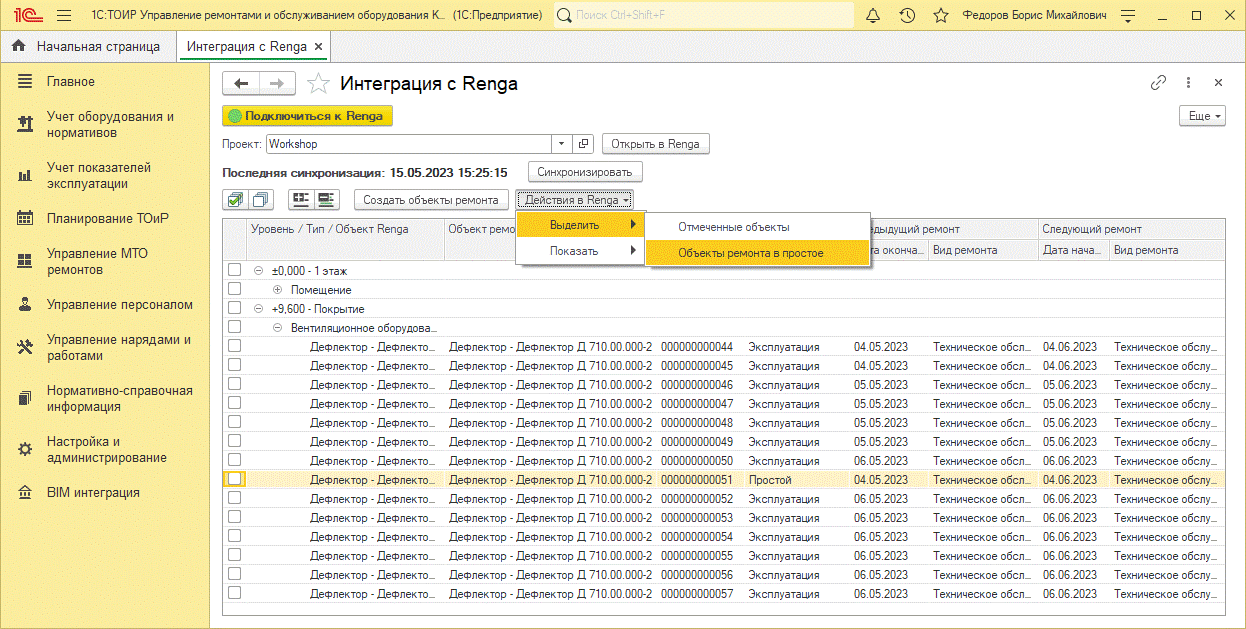
Task: Check the box on the Простой row
Action: pyautogui.click(x=234, y=479)
